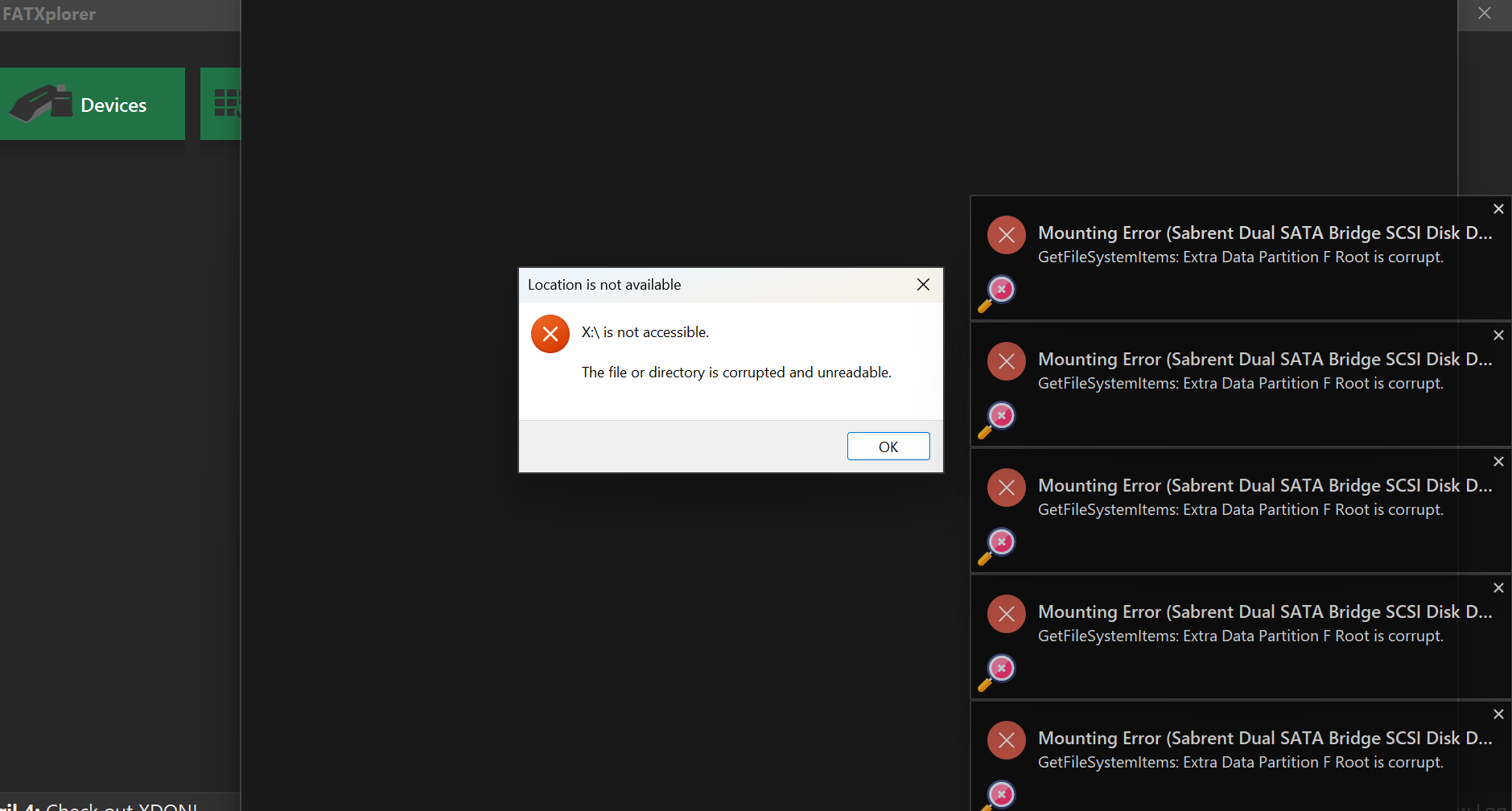Click the magnifier details icon on fifth notification

(x=997, y=796)
